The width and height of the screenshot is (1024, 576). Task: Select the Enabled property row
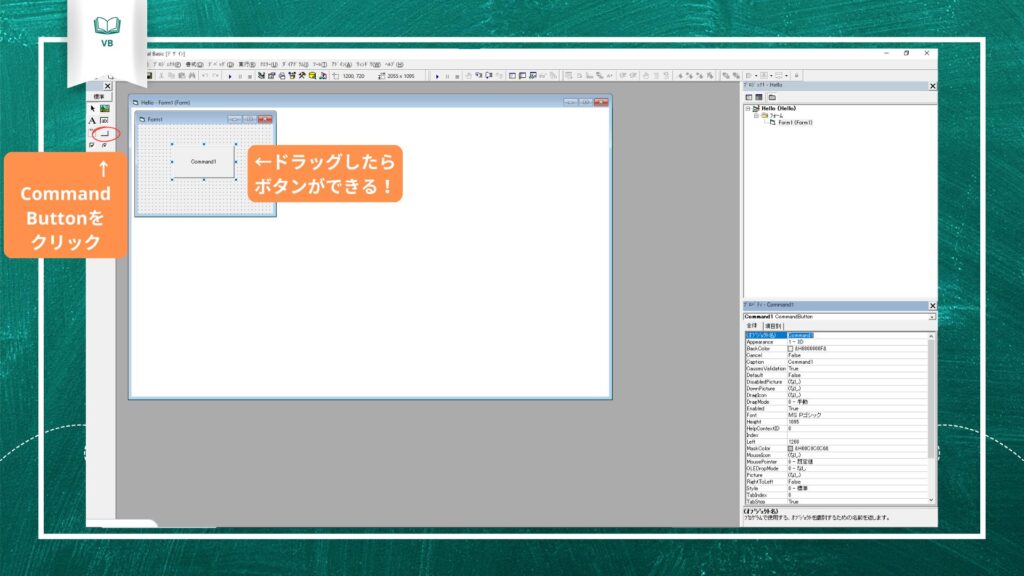point(836,408)
